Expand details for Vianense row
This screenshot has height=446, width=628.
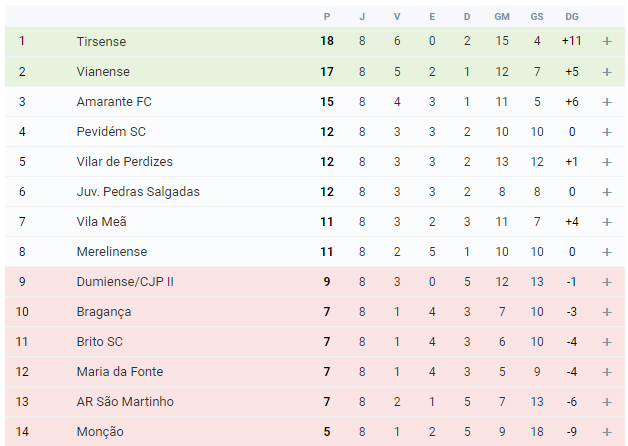[x=607, y=72]
